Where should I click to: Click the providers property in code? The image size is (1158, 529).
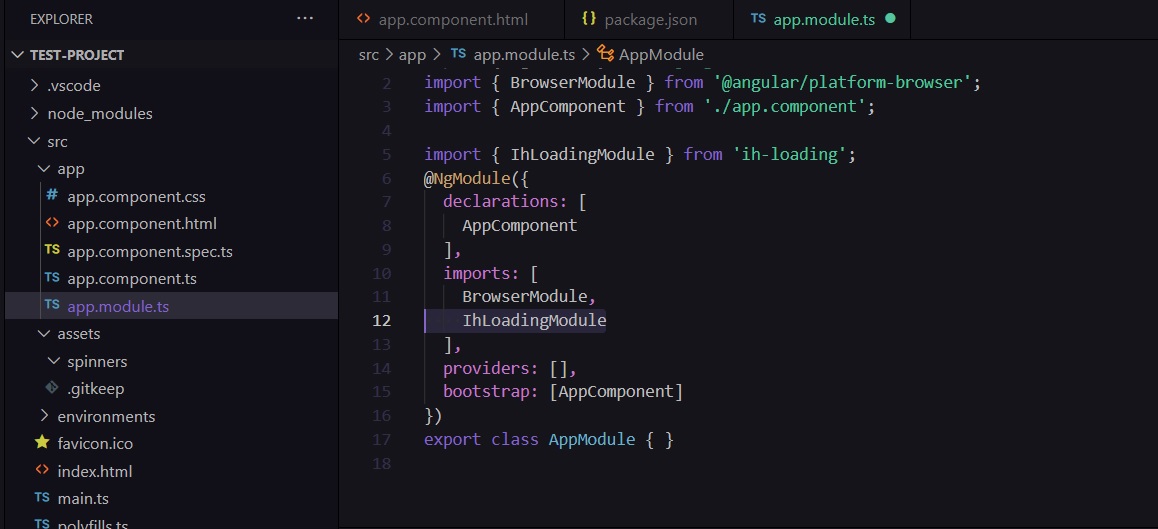point(486,367)
